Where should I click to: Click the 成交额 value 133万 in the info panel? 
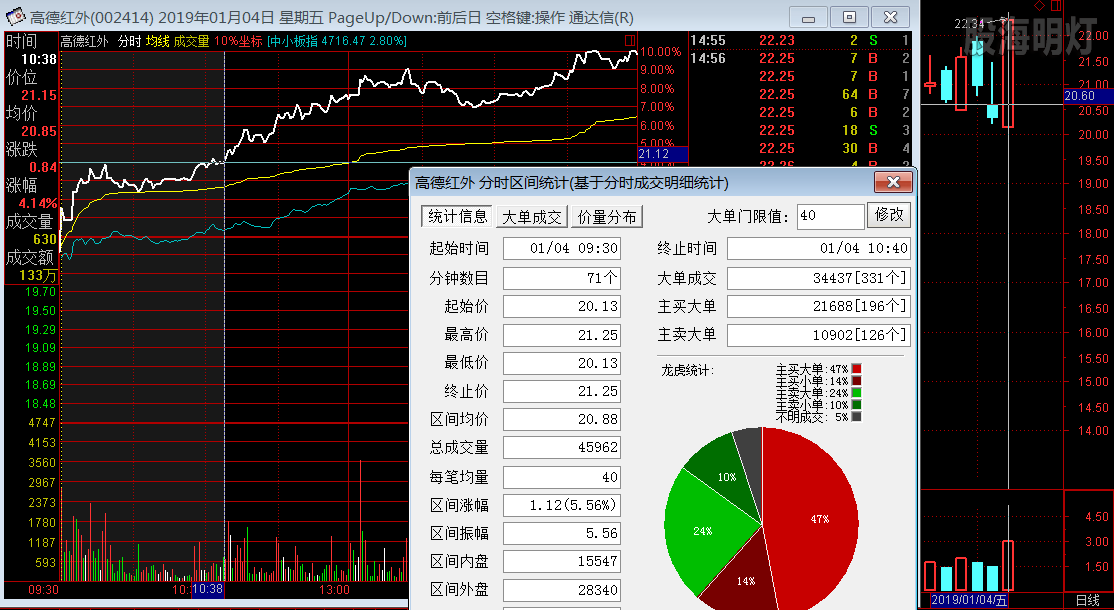click(x=39, y=276)
